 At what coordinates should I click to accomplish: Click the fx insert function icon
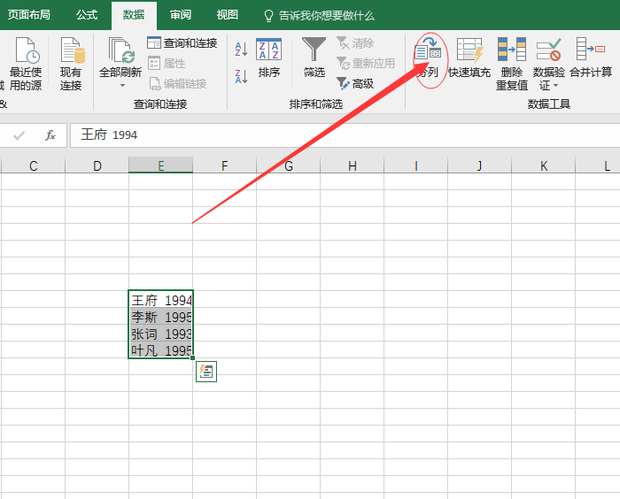[x=50, y=135]
